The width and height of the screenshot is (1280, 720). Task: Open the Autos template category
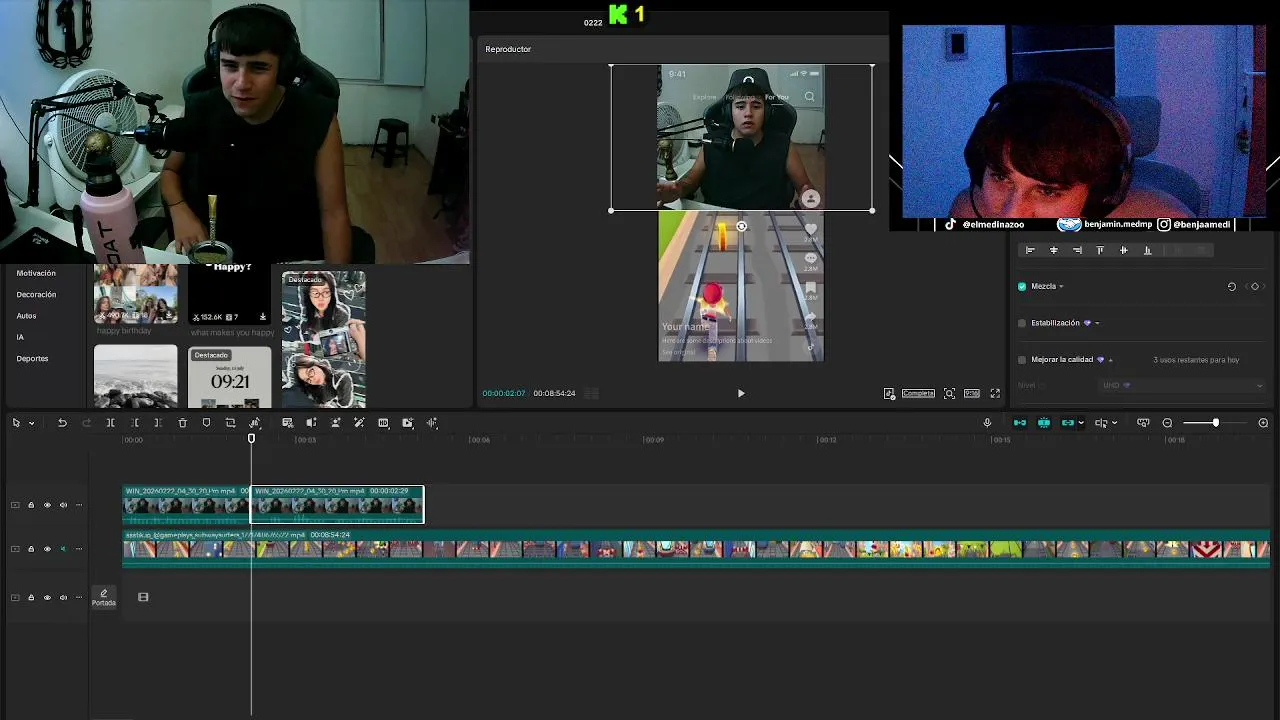26,316
